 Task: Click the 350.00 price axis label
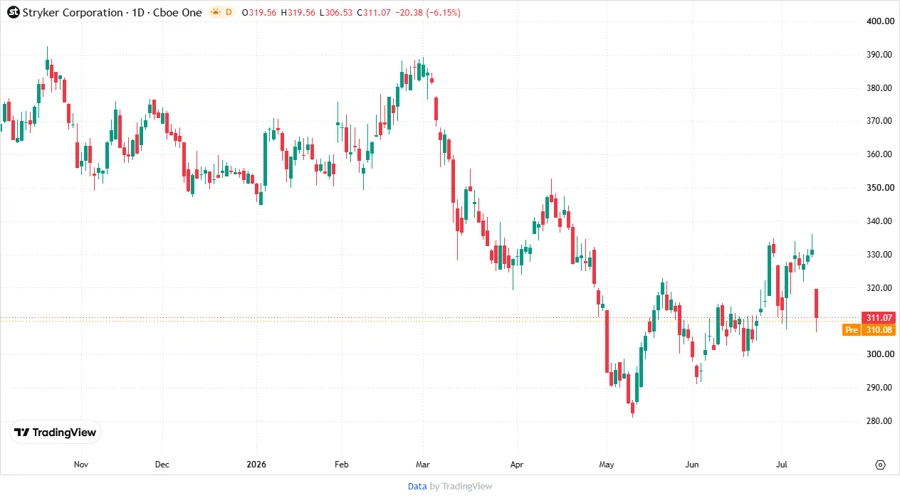(880, 187)
